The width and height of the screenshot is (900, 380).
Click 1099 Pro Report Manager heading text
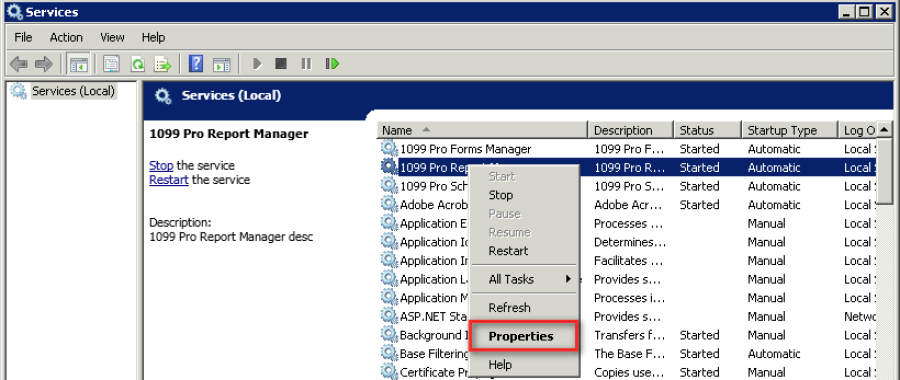coord(228,134)
